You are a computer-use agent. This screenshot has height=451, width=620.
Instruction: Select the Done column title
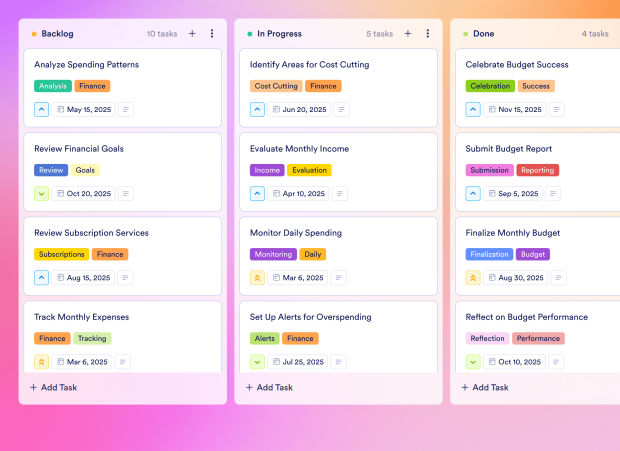[x=492, y=33]
